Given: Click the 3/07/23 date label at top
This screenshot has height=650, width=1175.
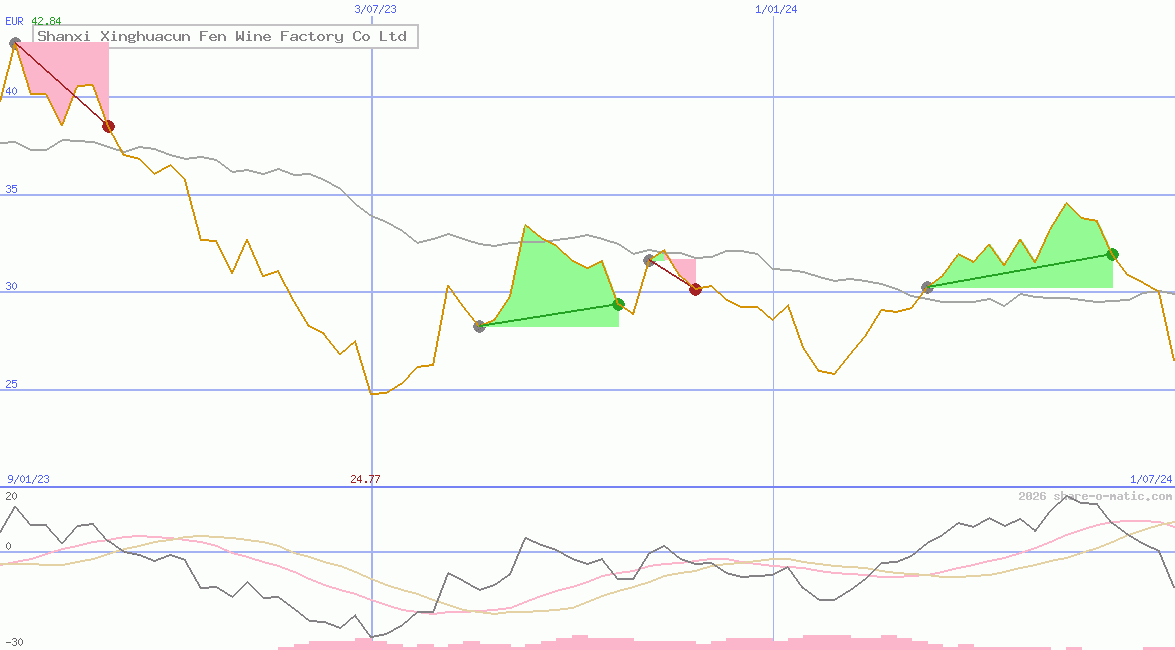Looking at the screenshot, I should (x=376, y=9).
